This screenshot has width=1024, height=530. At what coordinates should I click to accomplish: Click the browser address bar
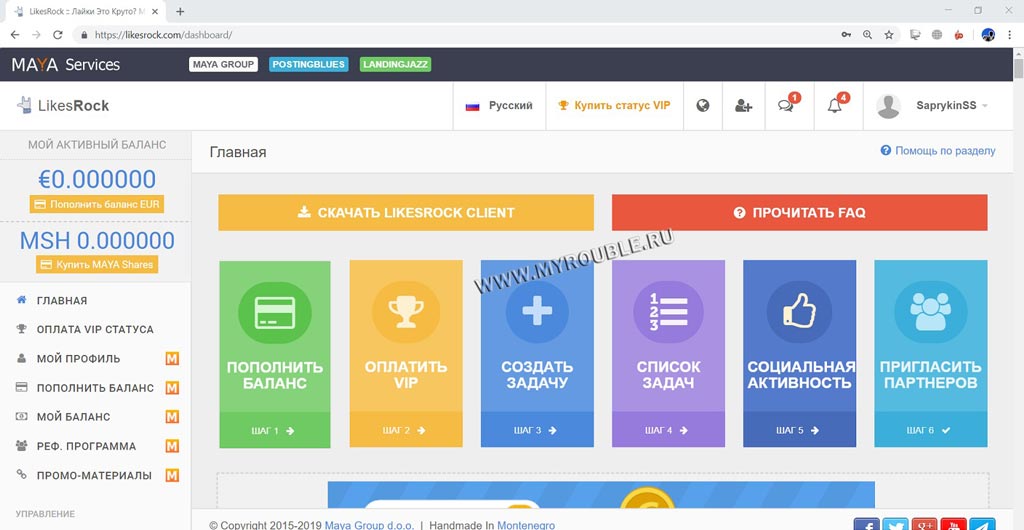pos(450,35)
